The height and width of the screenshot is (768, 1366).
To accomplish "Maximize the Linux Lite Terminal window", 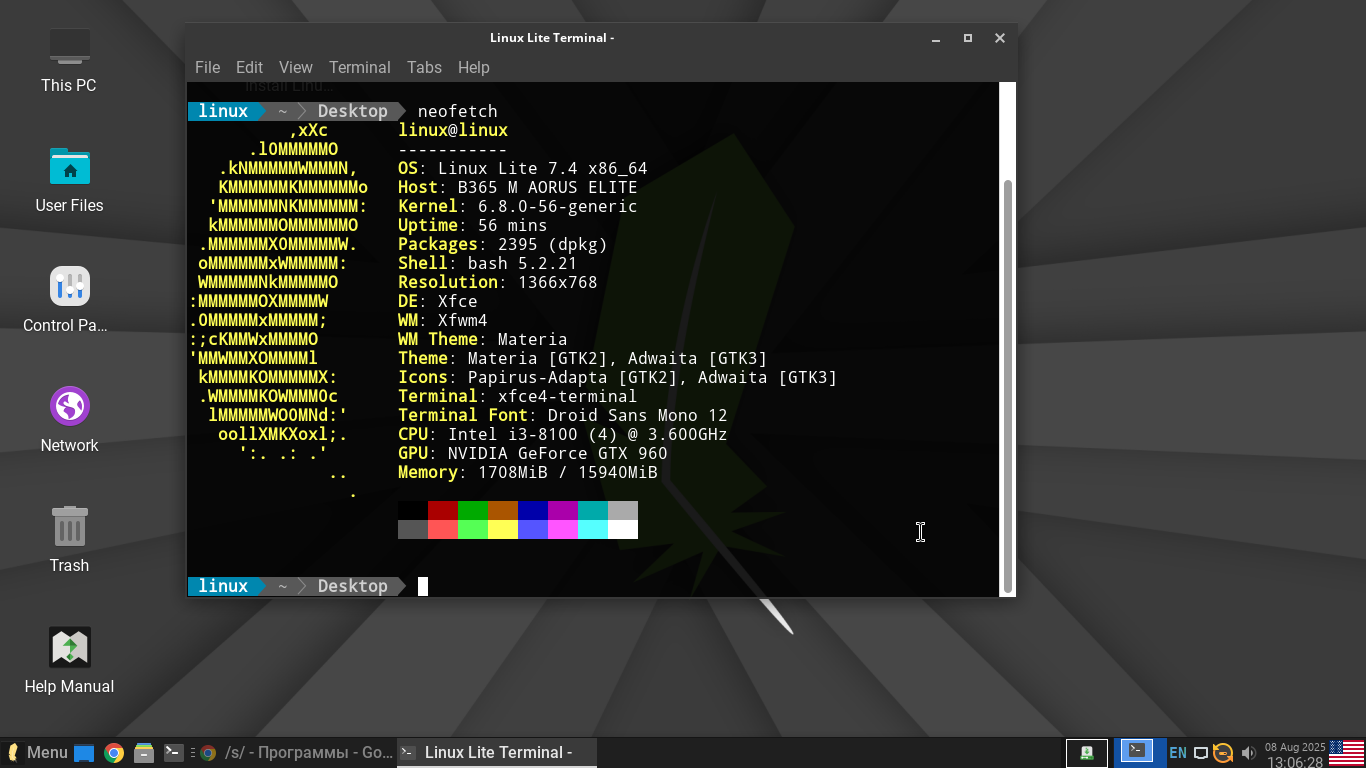I will pos(968,38).
